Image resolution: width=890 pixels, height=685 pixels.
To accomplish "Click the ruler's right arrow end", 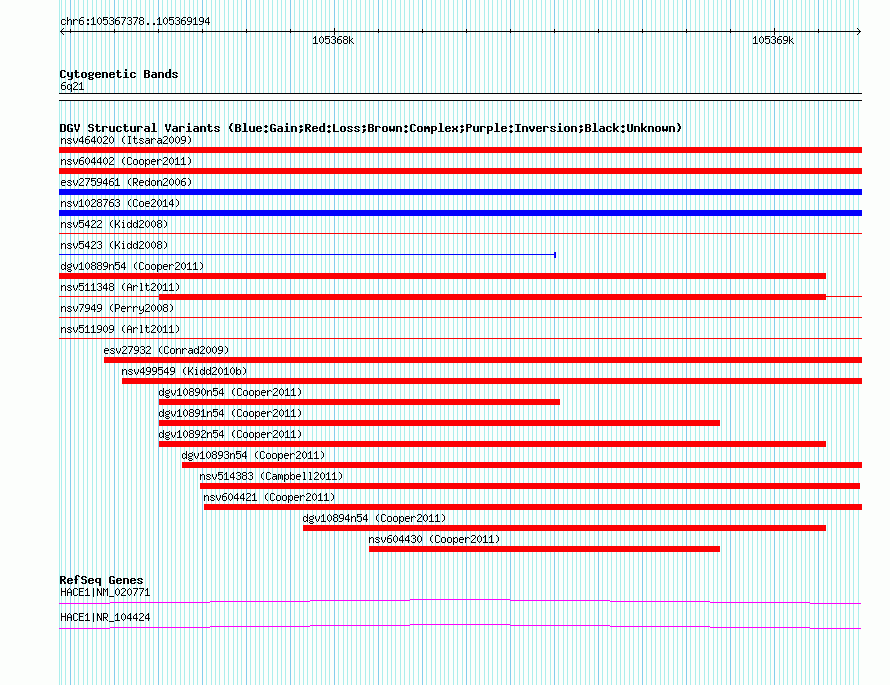I will (x=859, y=32).
